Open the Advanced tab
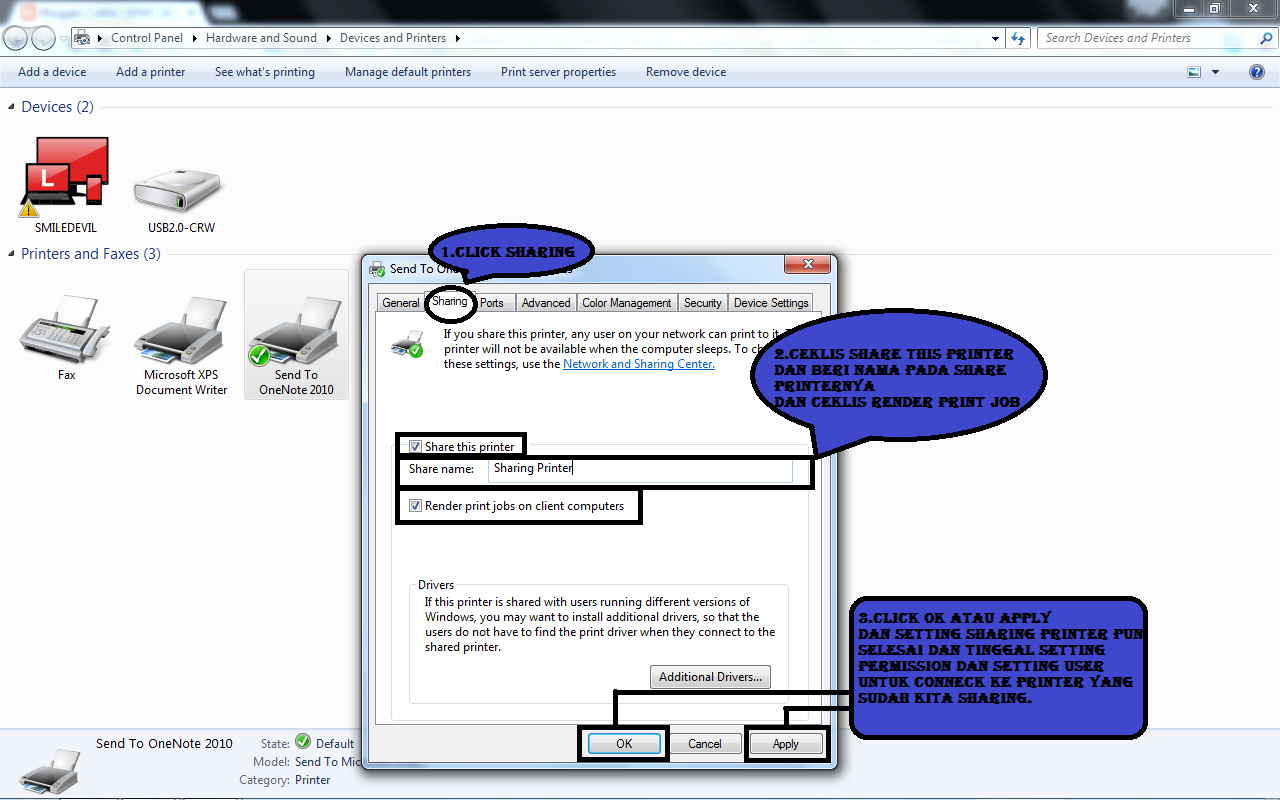 (546, 302)
